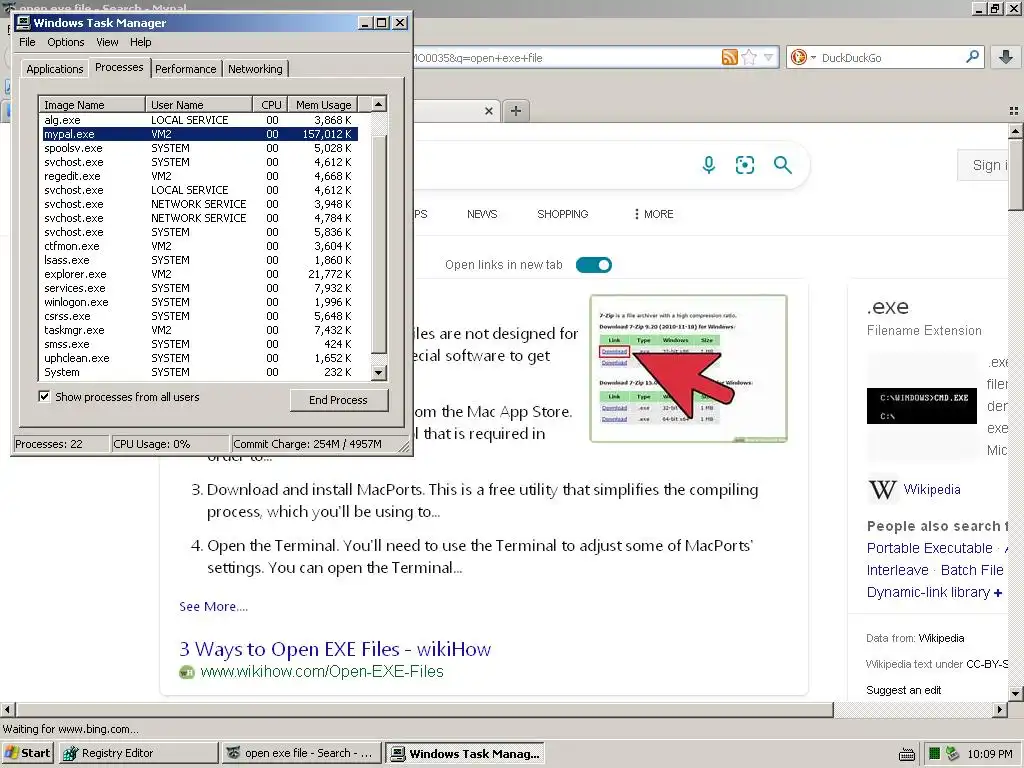Viewport: 1024px width, 768px height.
Task: Click the Bing microphone voice search icon
Action: coord(709,165)
